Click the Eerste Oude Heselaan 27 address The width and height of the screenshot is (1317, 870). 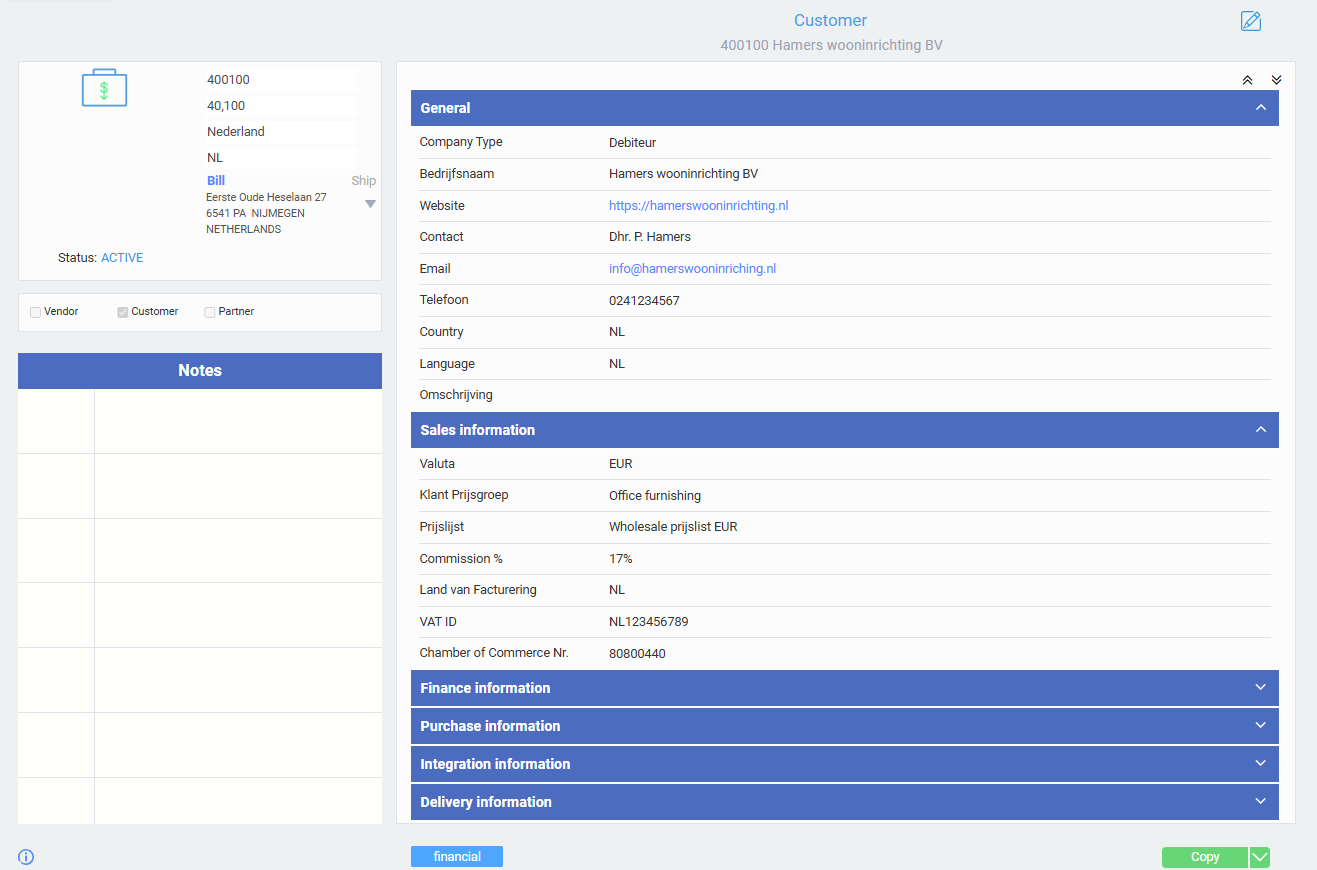point(266,198)
